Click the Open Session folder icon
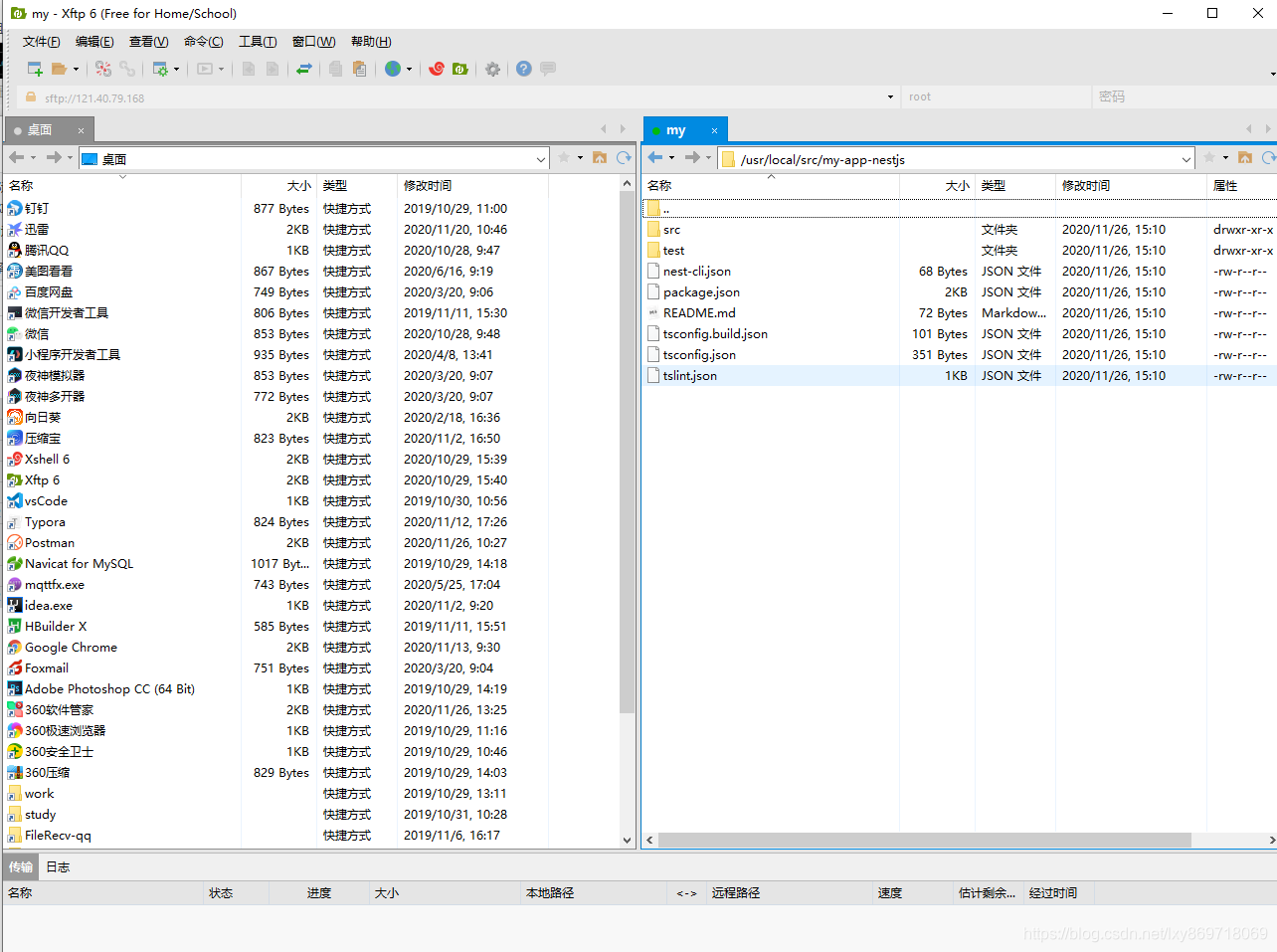The image size is (1277, 952). 60,69
